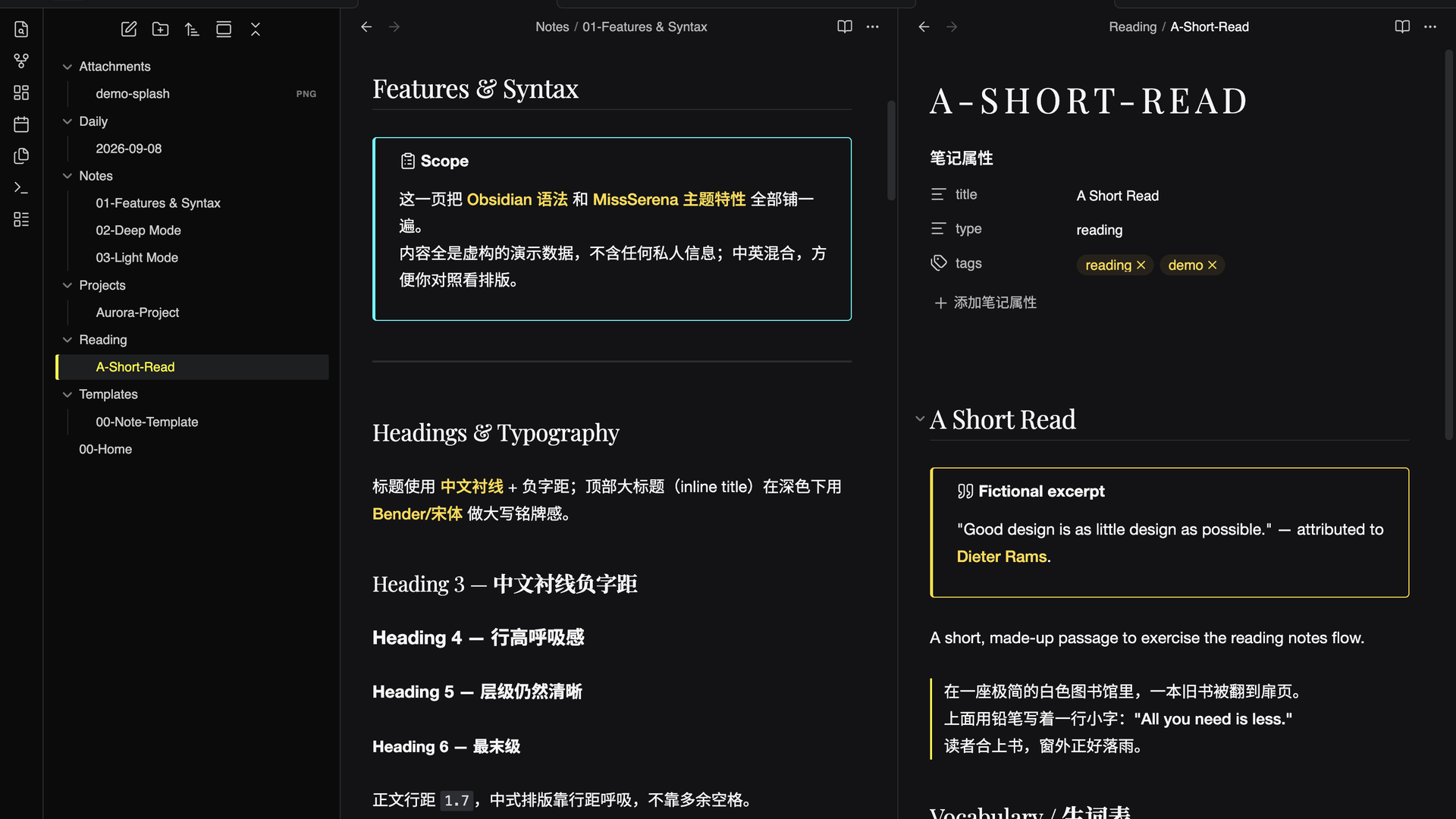This screenshot has height=819, width=1456.
Task: Follow the Dieter Rams link
Action: point(1002,557)
